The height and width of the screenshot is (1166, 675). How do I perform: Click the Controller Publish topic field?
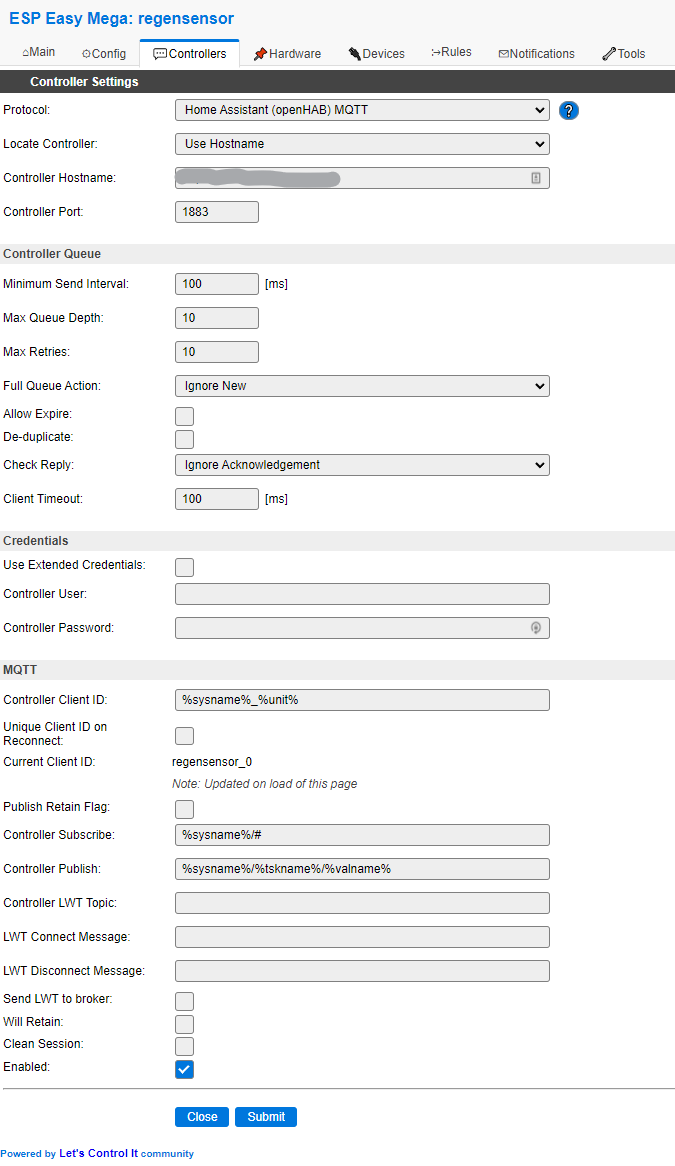pyautogui.click(x=362, y=869)
